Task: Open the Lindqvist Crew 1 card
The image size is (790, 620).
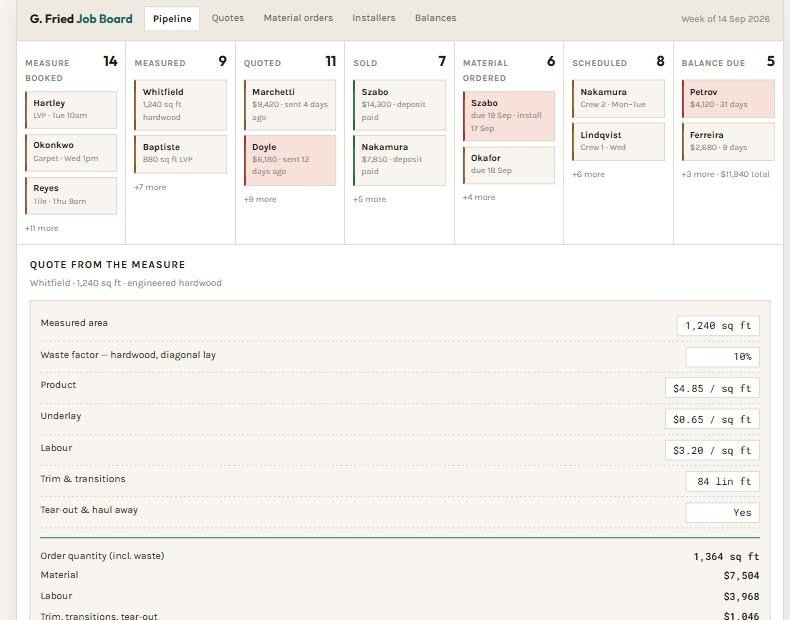Action: (x=618, y=142)
